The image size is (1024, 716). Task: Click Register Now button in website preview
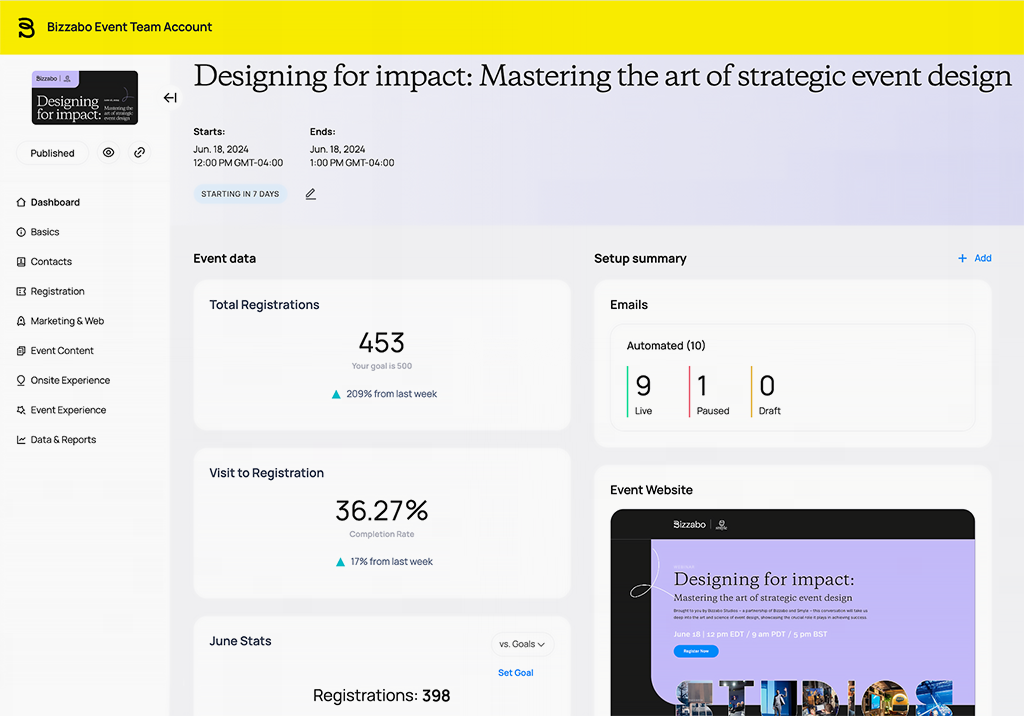[x=696, y=651]
